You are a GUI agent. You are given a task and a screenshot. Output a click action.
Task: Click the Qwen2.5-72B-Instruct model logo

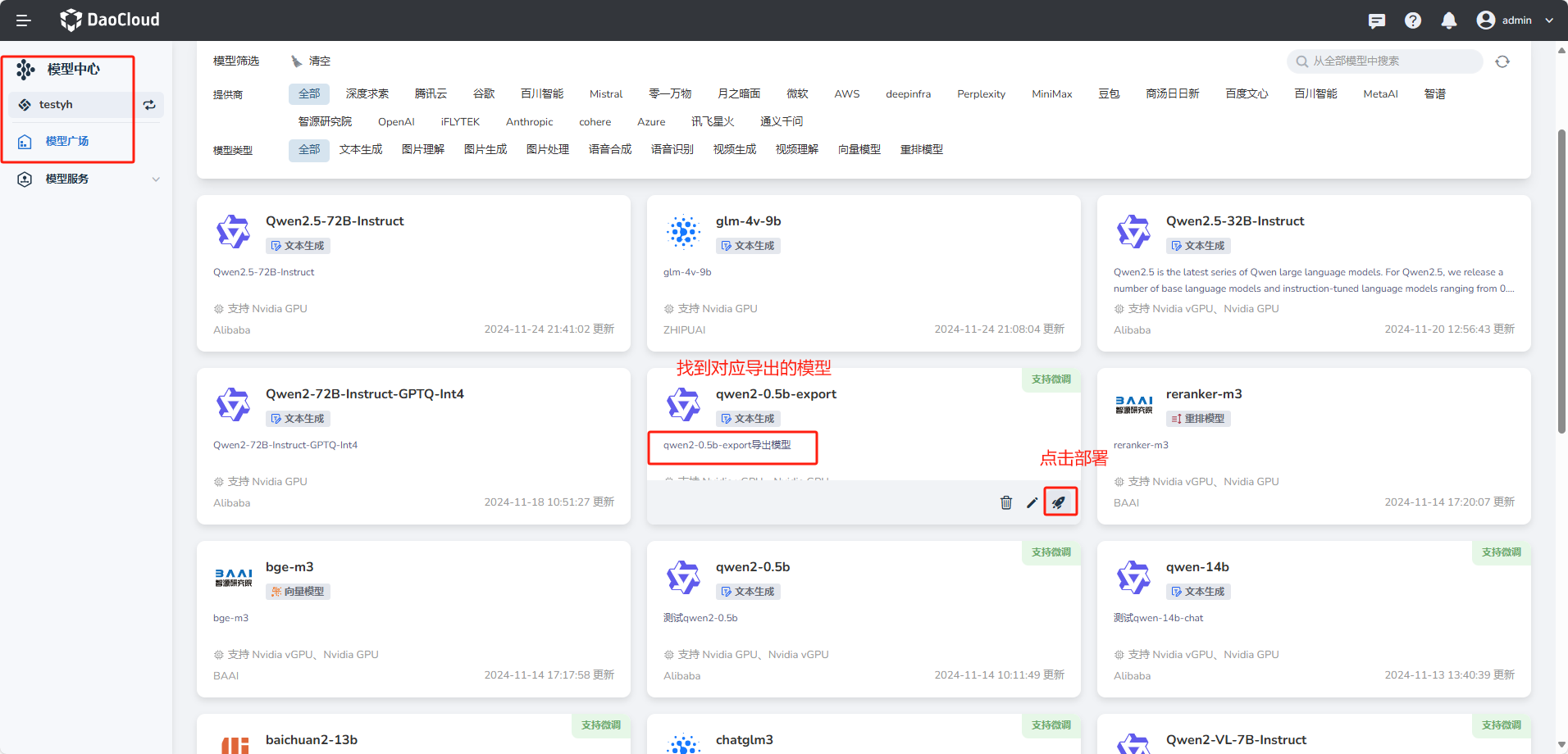coord(233,232)
